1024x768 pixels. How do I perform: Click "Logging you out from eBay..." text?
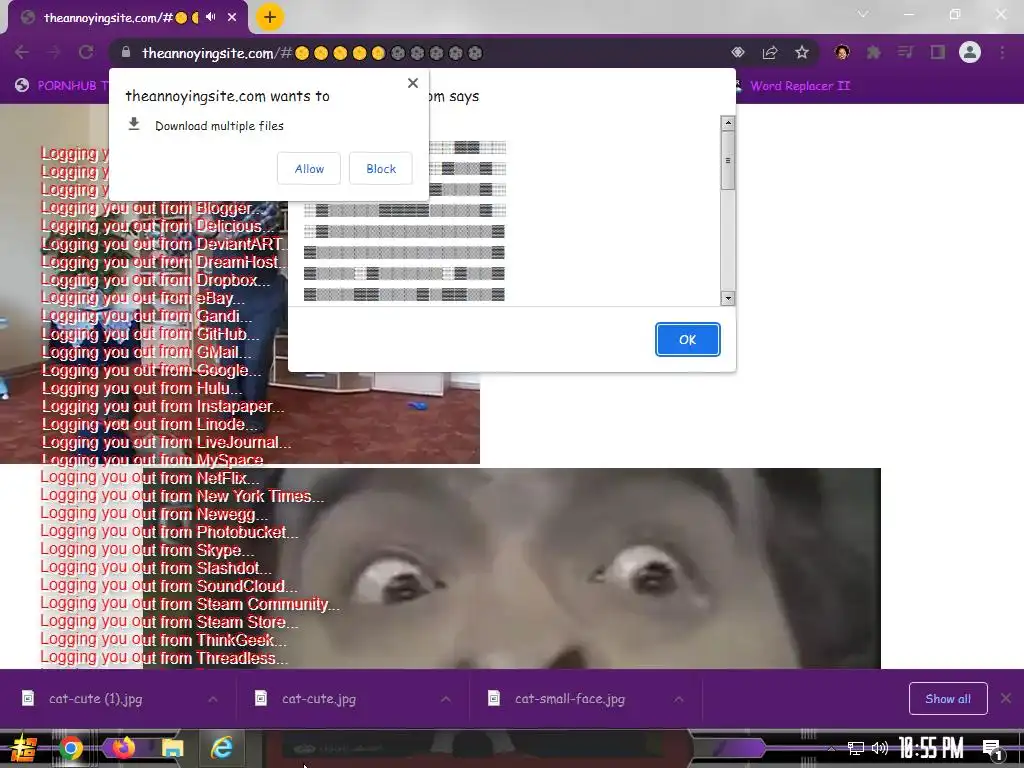tap(143, 298)
